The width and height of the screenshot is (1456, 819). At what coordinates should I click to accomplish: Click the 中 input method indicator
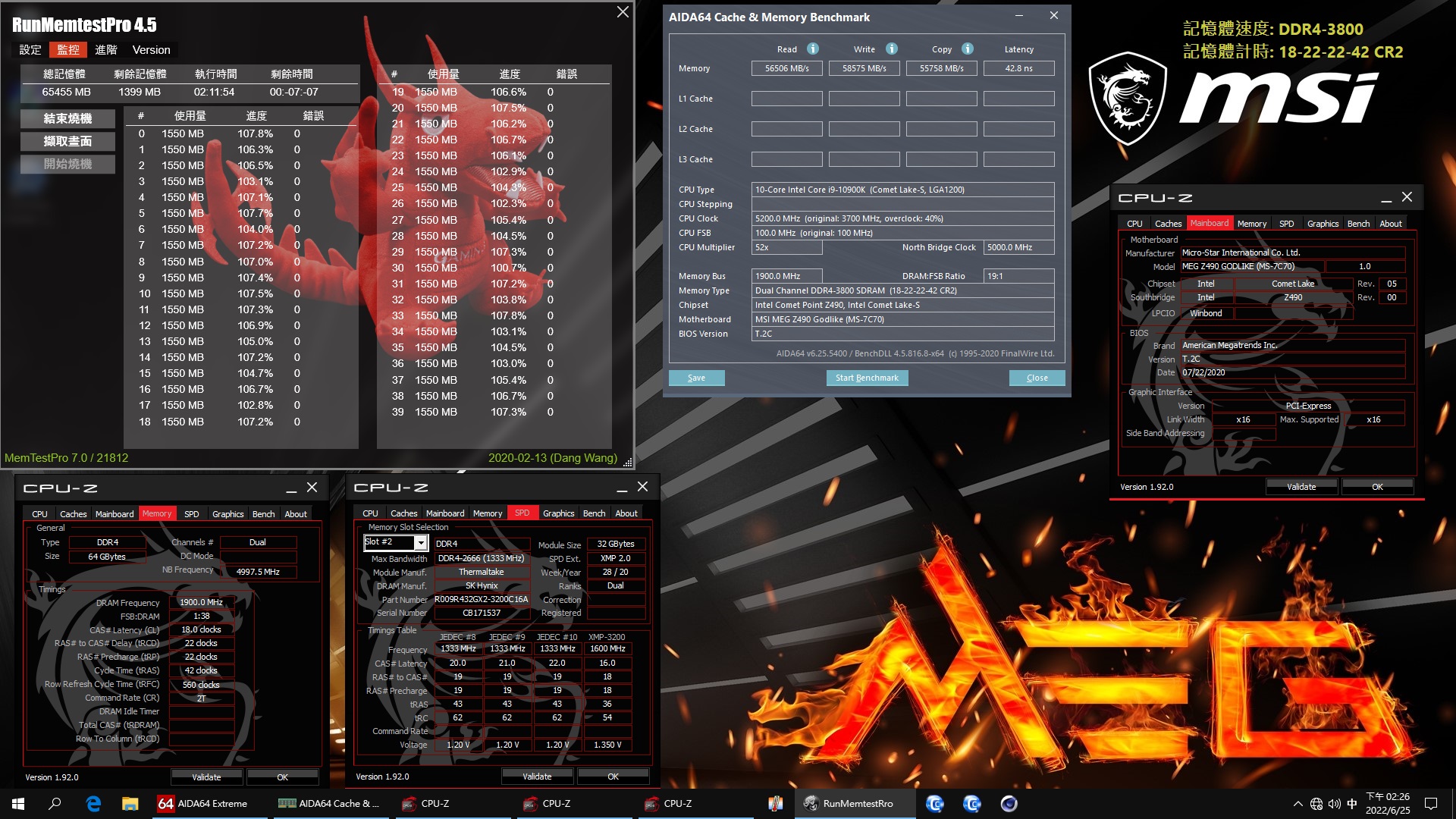coord(1352,804)
